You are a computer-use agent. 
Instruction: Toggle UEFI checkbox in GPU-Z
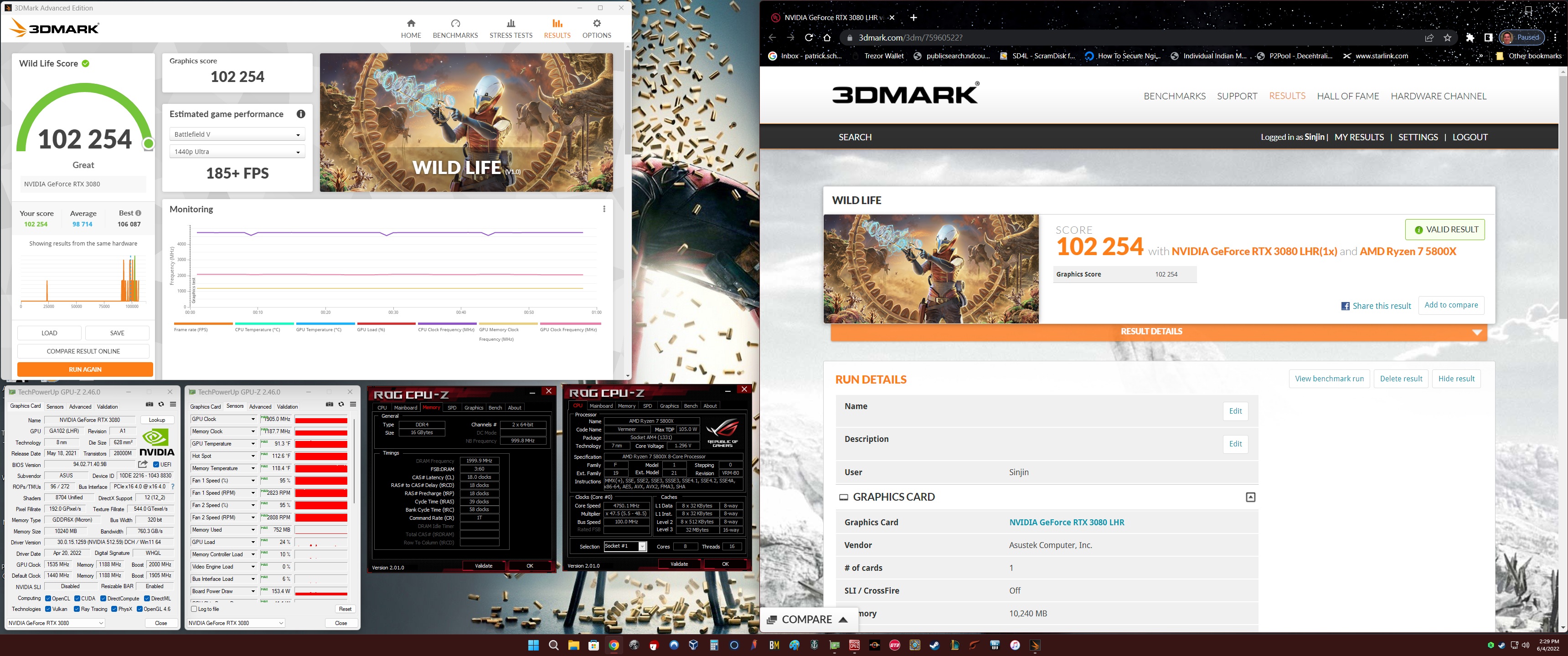click(156, 464)
